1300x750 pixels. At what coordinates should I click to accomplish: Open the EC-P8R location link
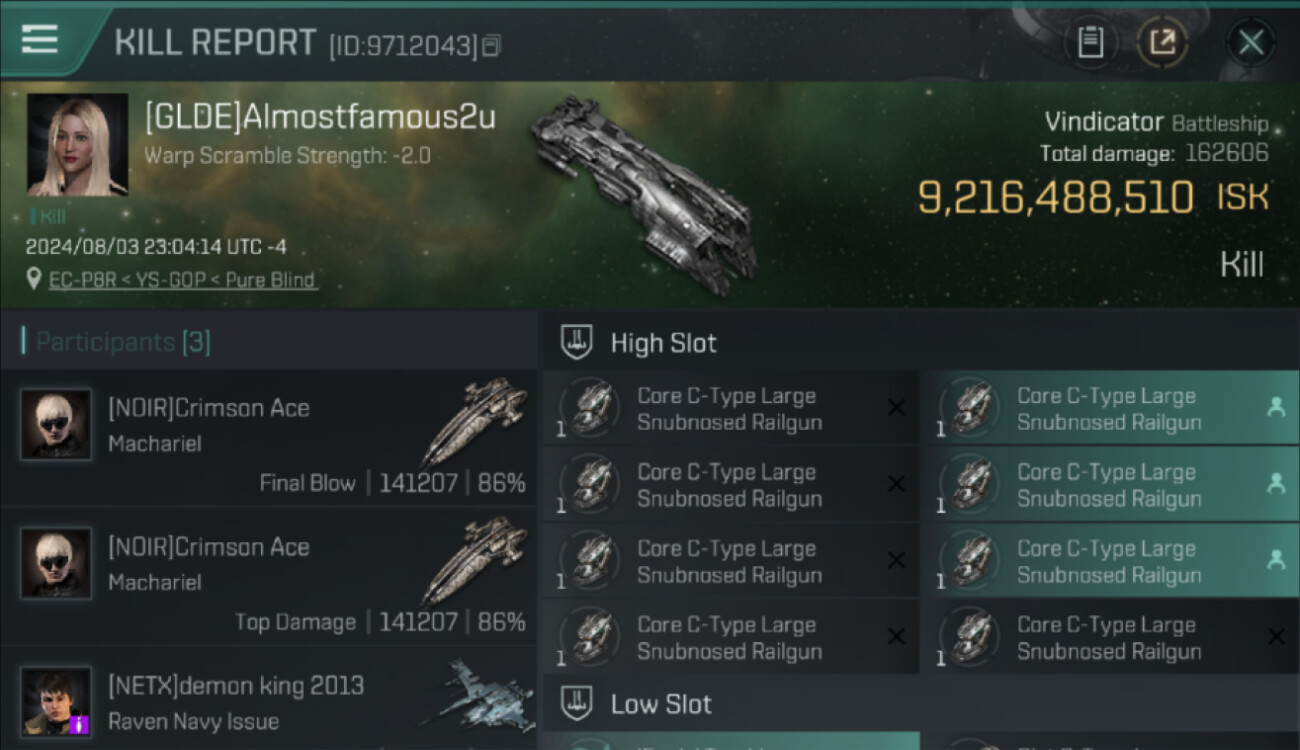pyautogui.click(x=183, y=280)
